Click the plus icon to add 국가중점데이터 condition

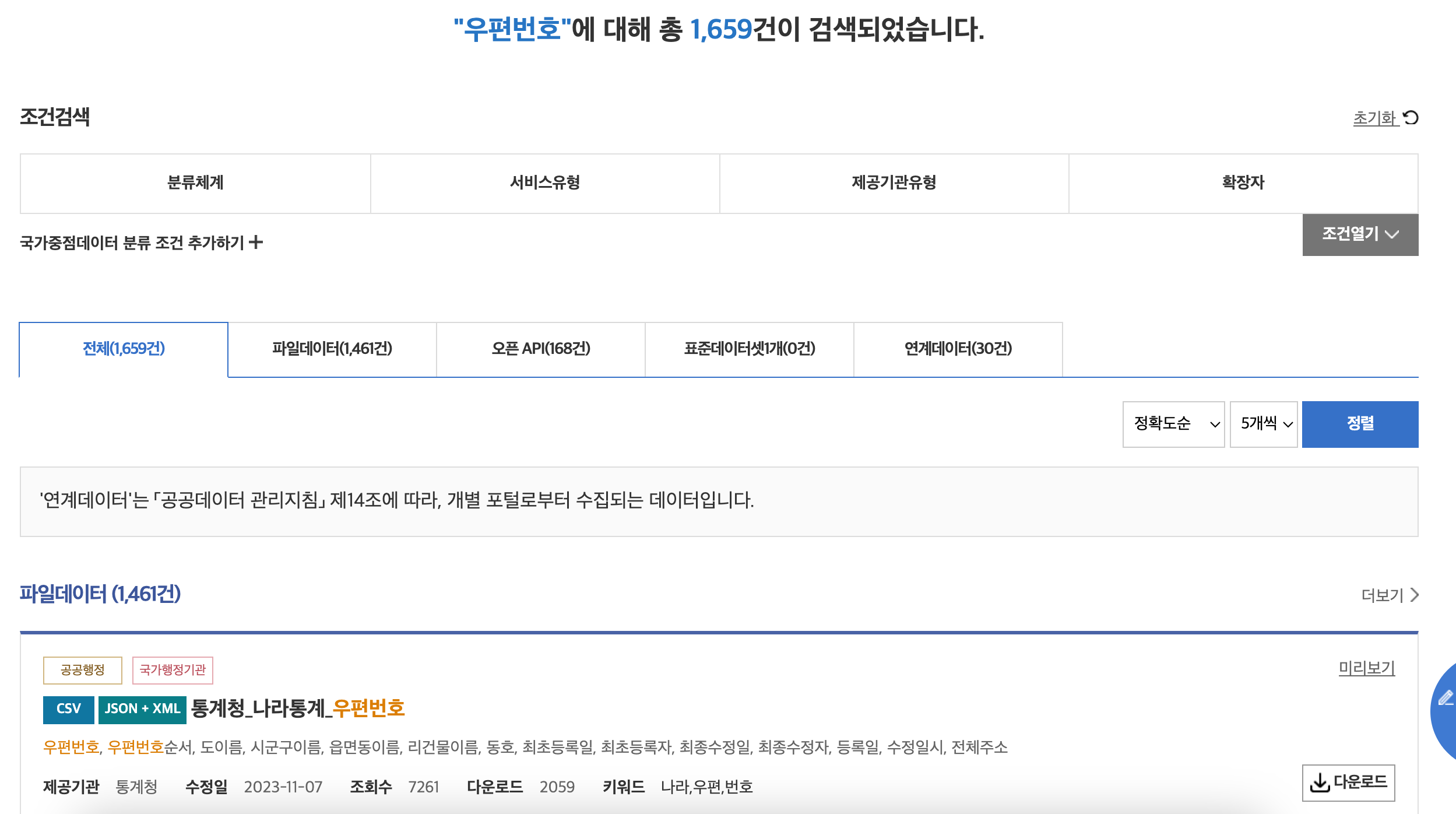tap(256, 242)
